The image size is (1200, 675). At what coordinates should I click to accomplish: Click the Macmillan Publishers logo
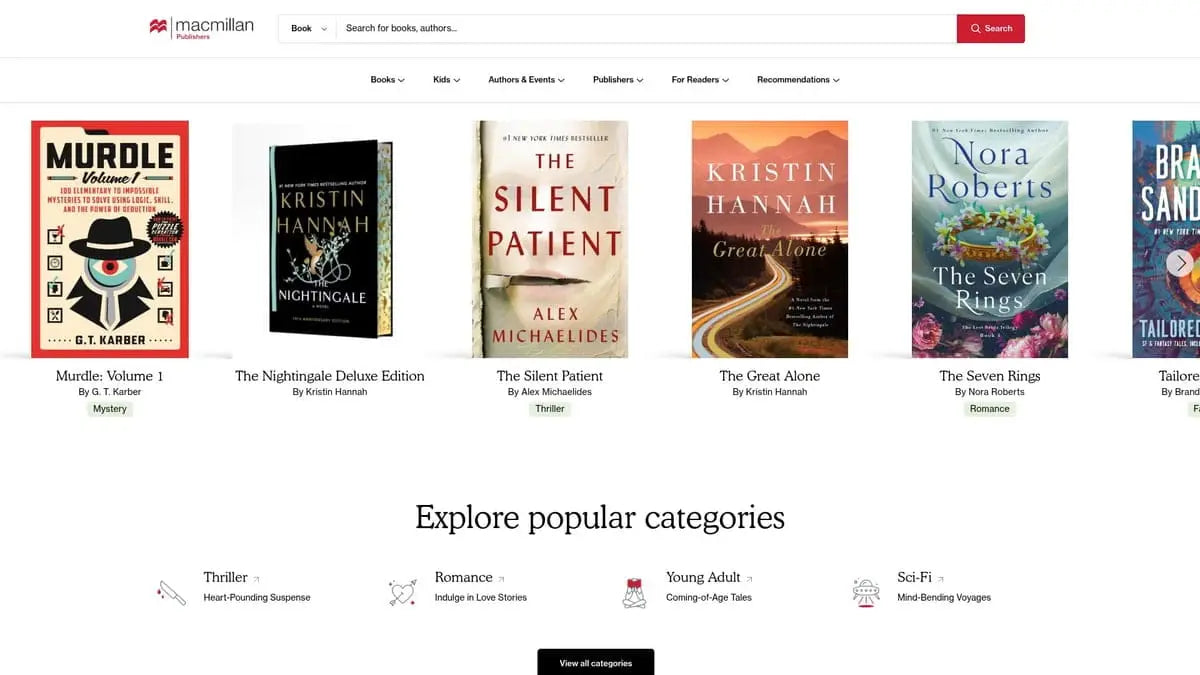click(201, 28)
